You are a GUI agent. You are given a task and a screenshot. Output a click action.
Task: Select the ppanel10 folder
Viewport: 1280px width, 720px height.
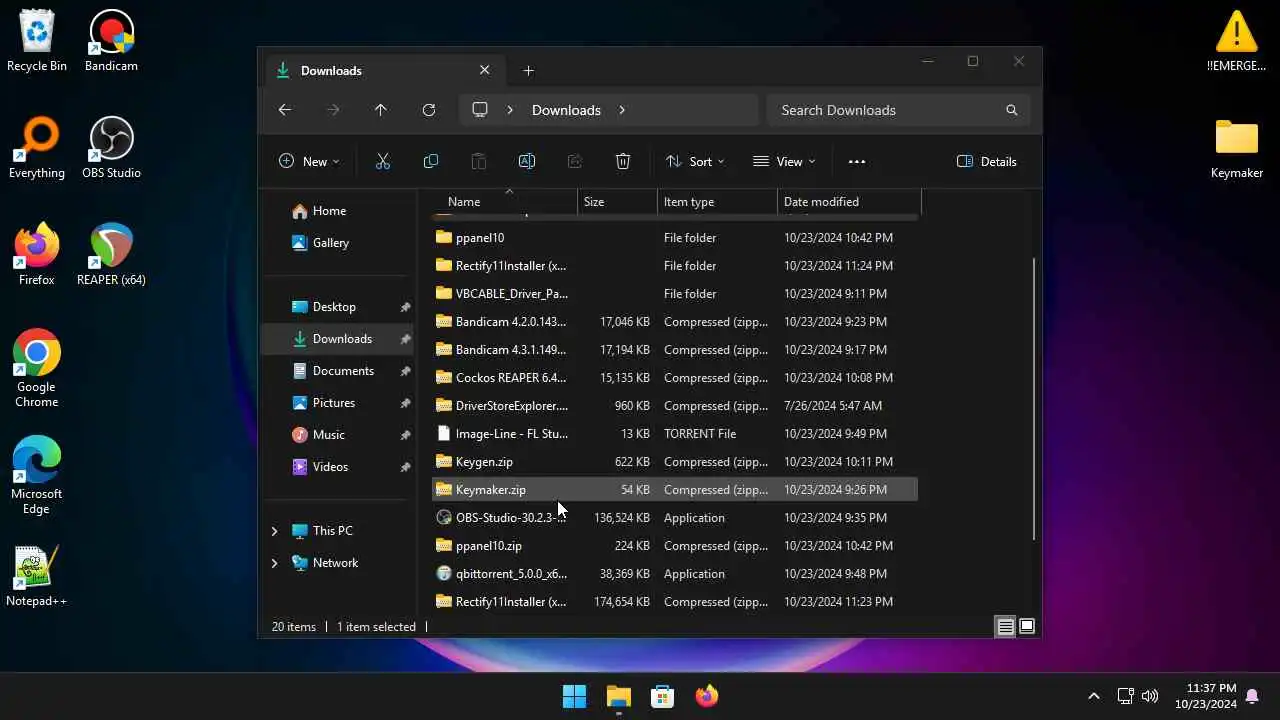(675, 238)
